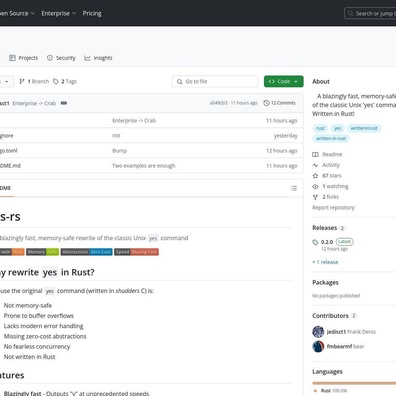Click the 'yes' topic tag
The image size is (396, 396).
(338, 128)
